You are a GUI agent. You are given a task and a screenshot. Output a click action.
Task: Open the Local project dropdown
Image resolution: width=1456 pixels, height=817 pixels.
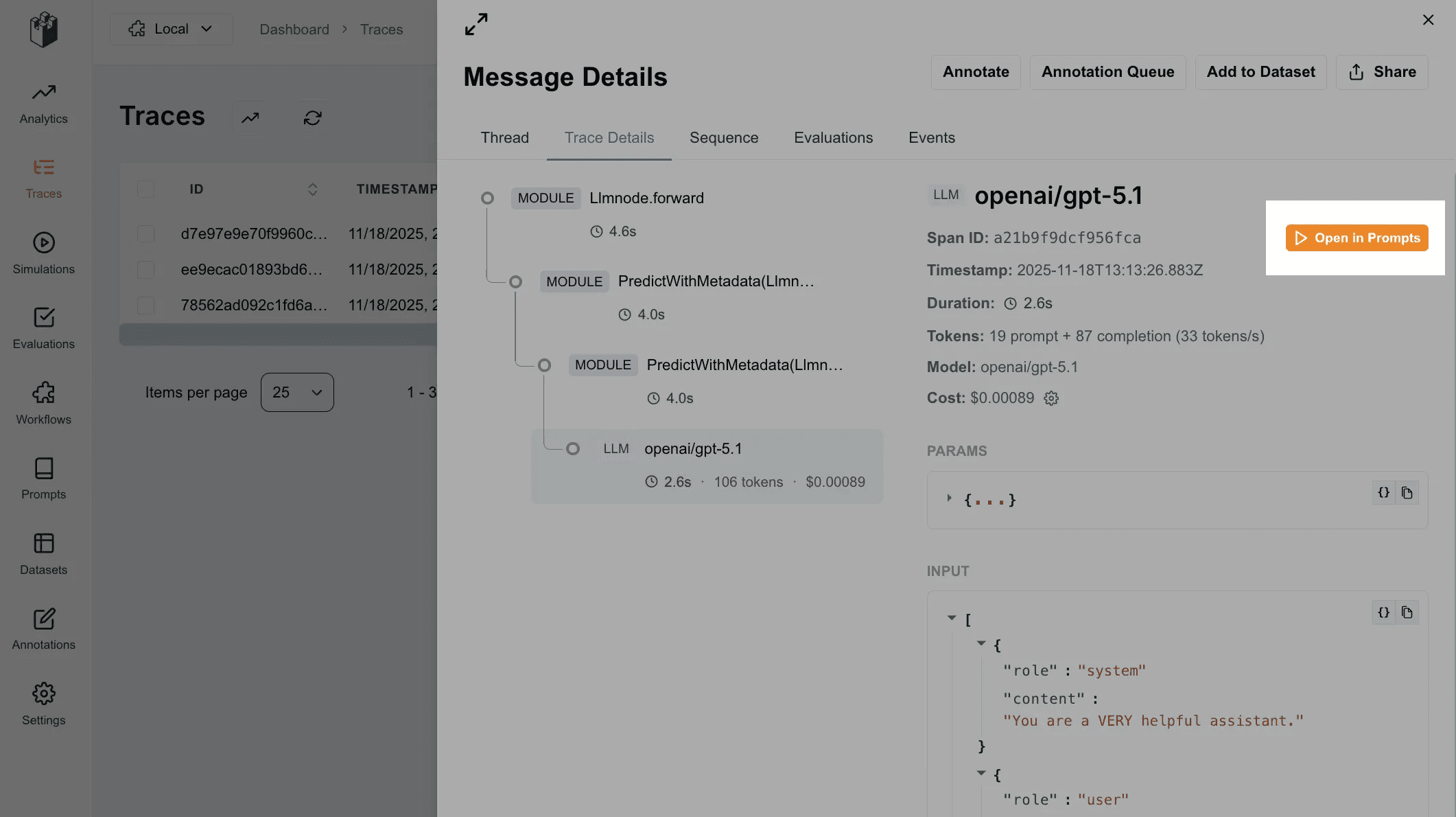coord(171,29)
